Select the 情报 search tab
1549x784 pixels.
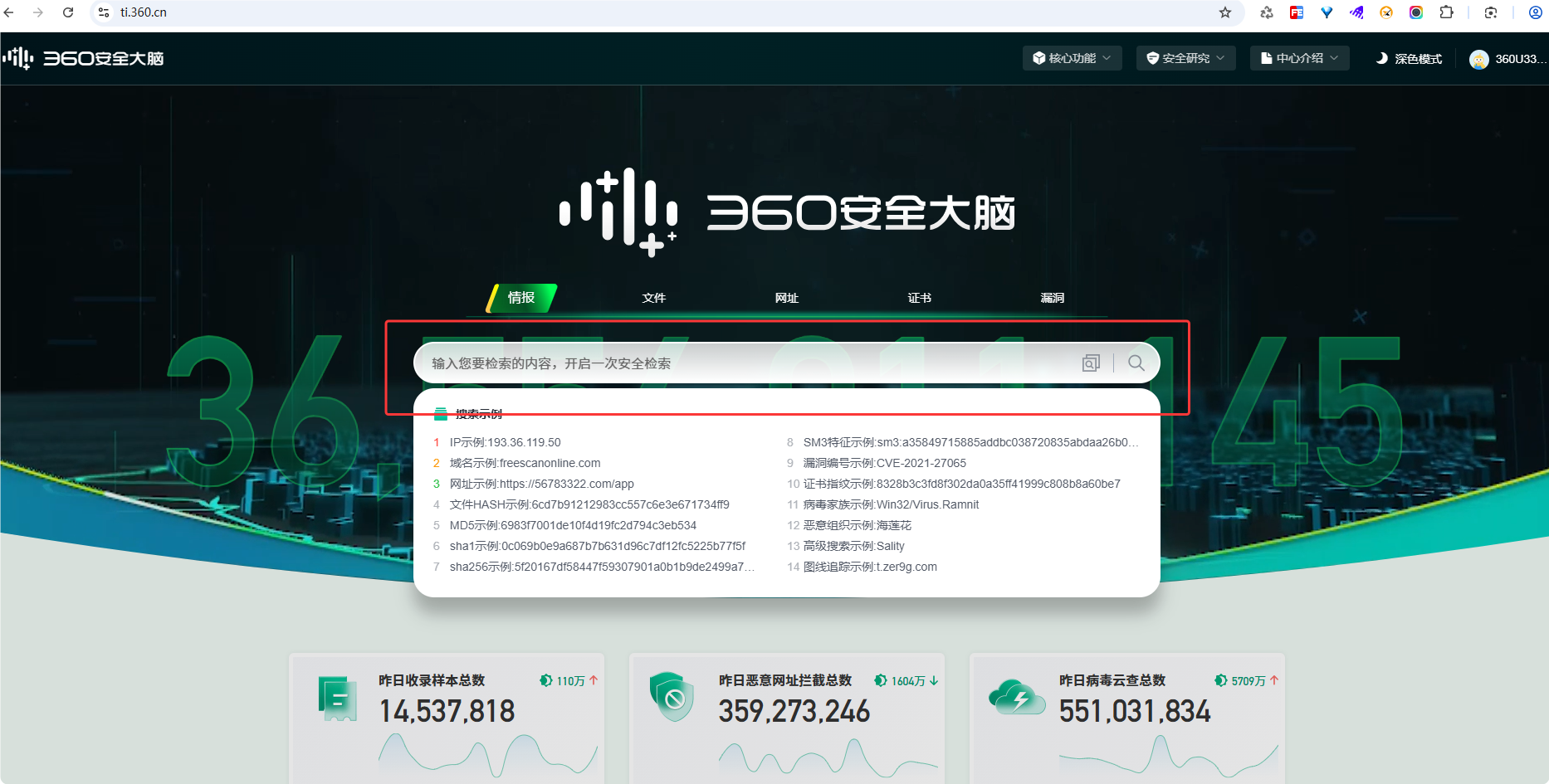tap(521, 298)
